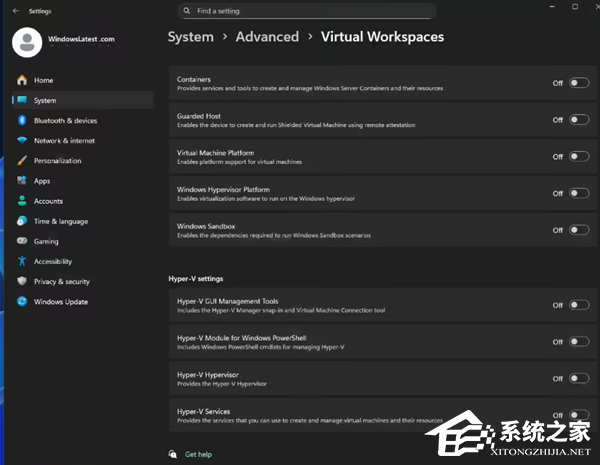This screenshot has width=600, height=465.
Task: Turn on Guarded Host switch
Action: (x=579, y=119)
